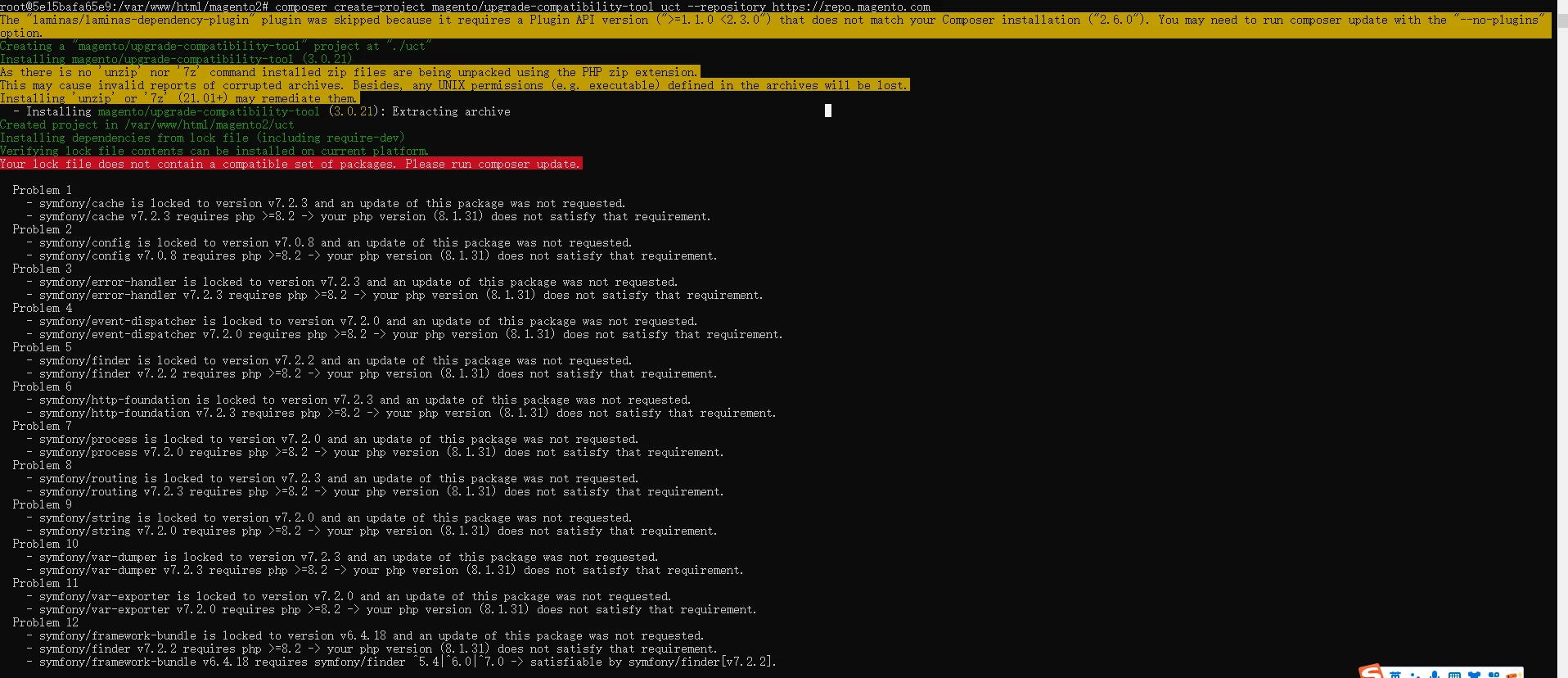Click "symfony/framework-bundle is locked to version v6.4.18" line
This screenshot has width=1568, height=678.
(365, 635)
